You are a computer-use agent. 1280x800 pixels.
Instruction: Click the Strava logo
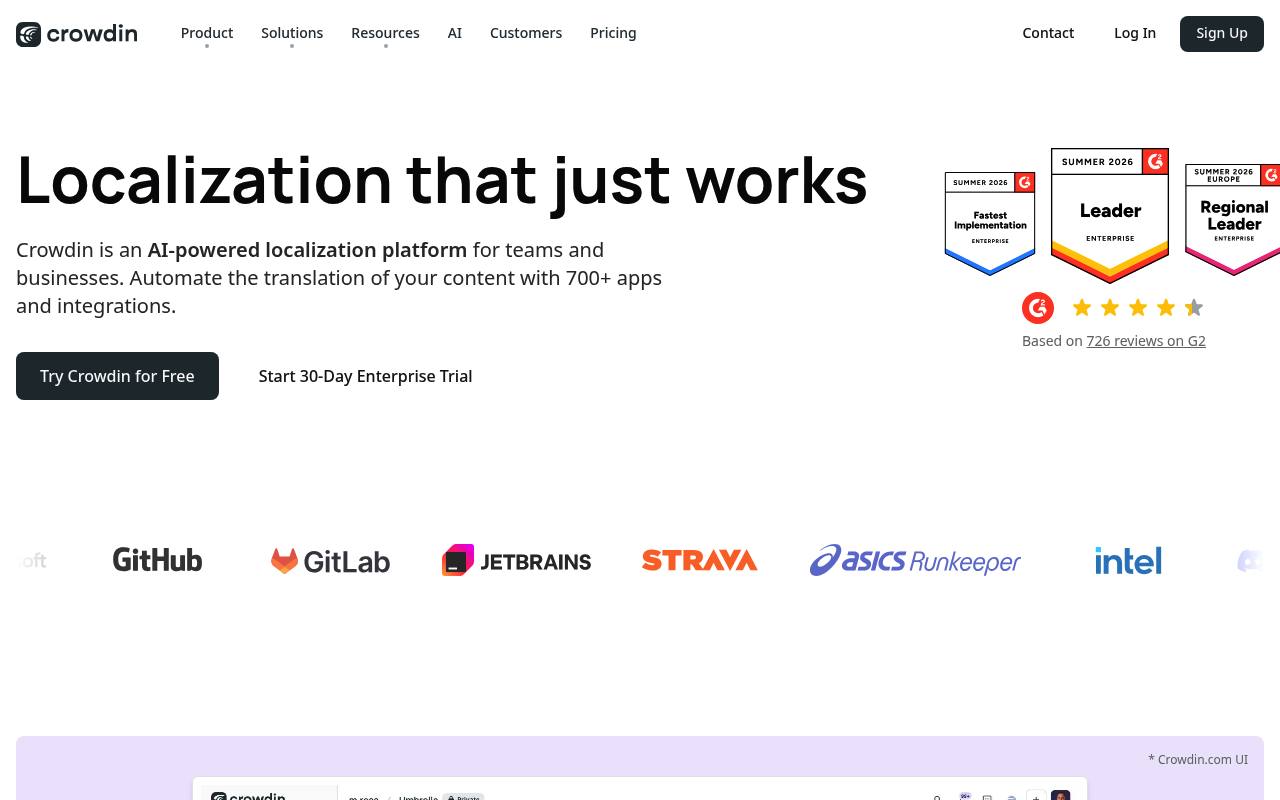(700, 560)
